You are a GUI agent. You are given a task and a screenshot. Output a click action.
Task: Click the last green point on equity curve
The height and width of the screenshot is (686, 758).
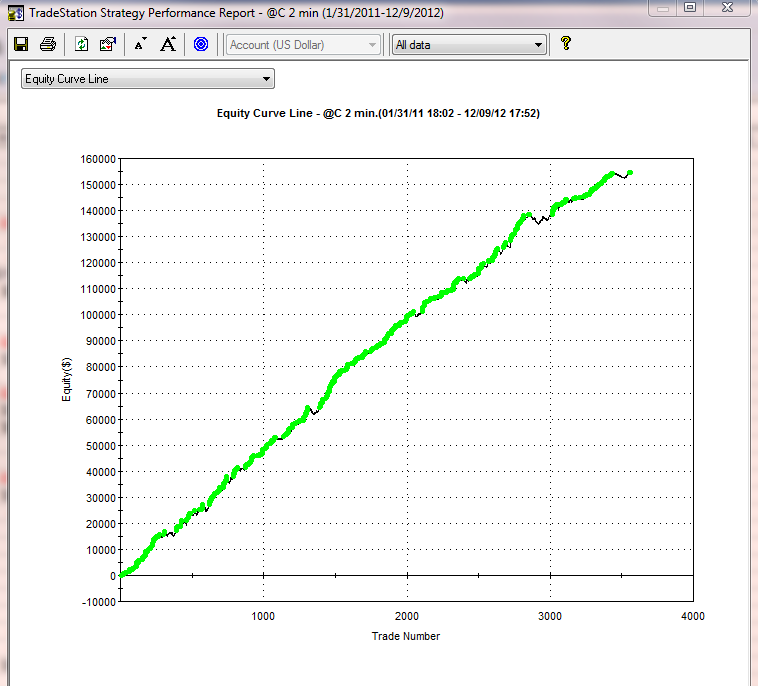[629, 173]
